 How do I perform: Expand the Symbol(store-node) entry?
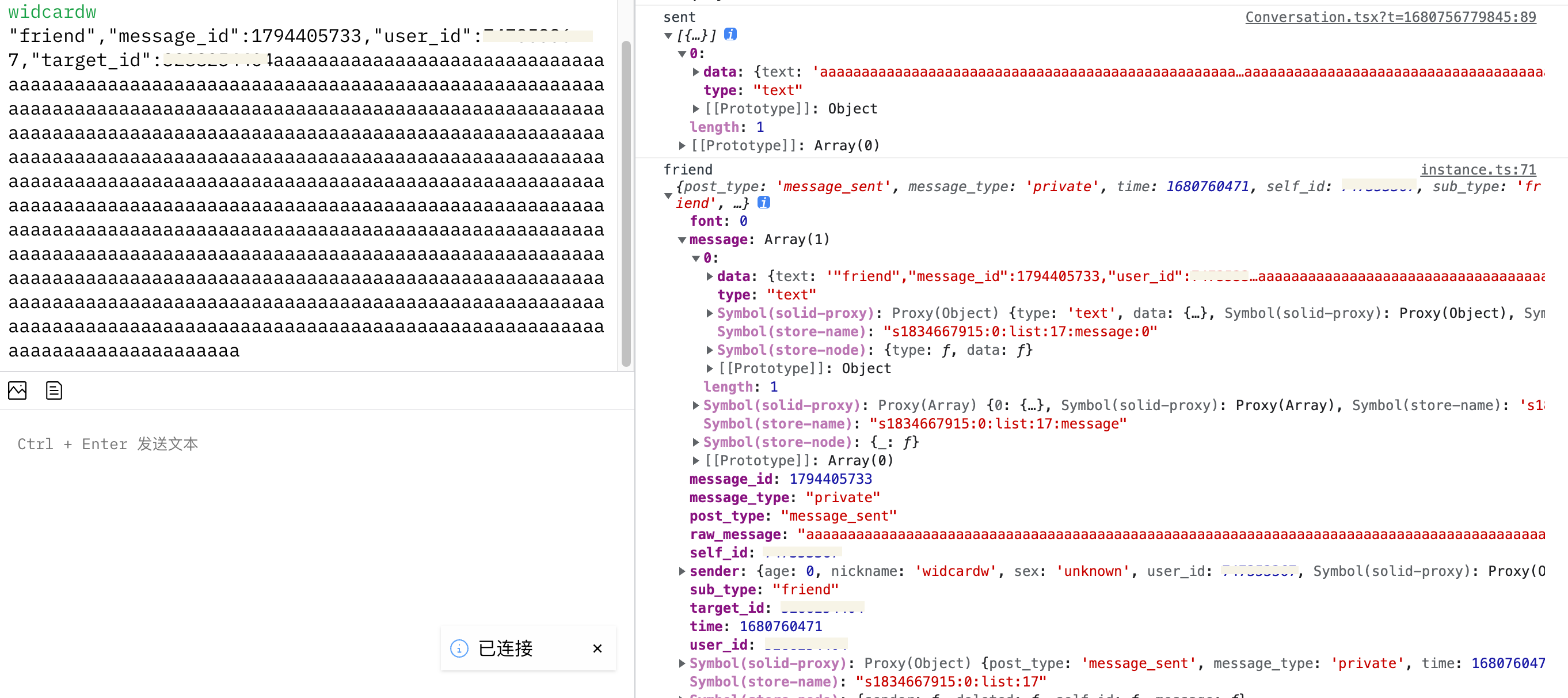(695, 442)
